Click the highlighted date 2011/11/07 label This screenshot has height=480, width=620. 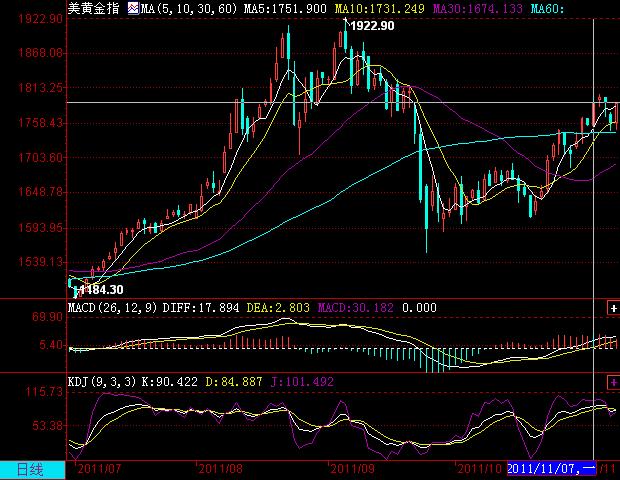[552, 469]
